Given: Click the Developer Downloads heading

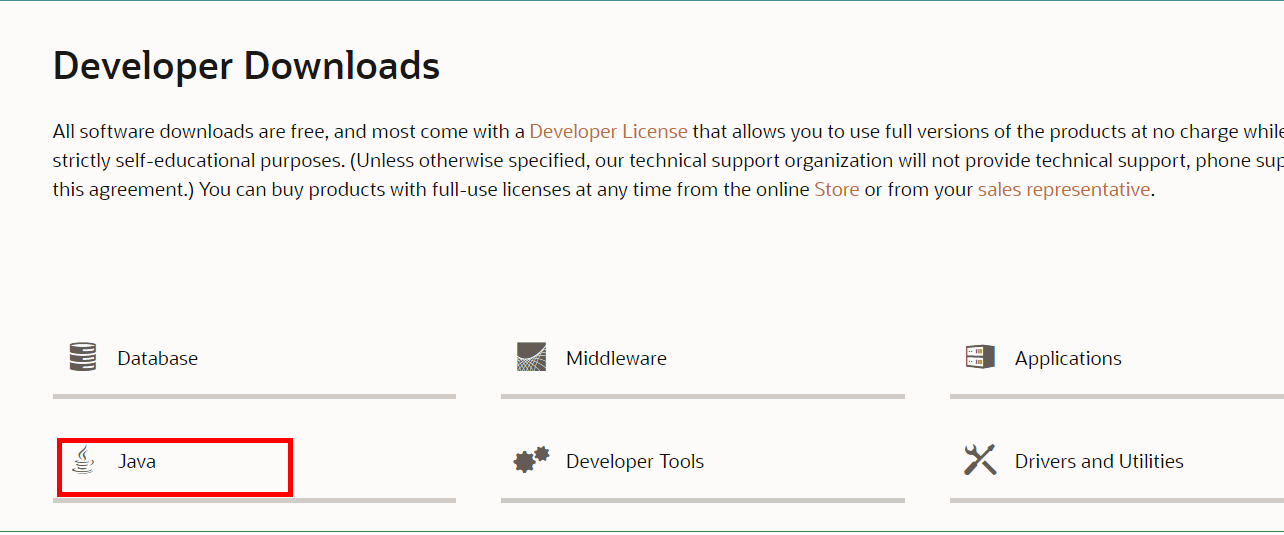Looking at the screenshot, I should click(x=246, y=66).
